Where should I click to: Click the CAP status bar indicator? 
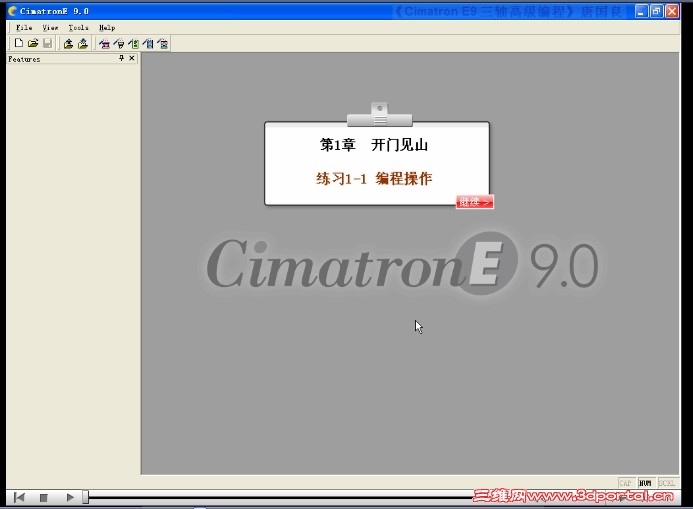[625, 483]
